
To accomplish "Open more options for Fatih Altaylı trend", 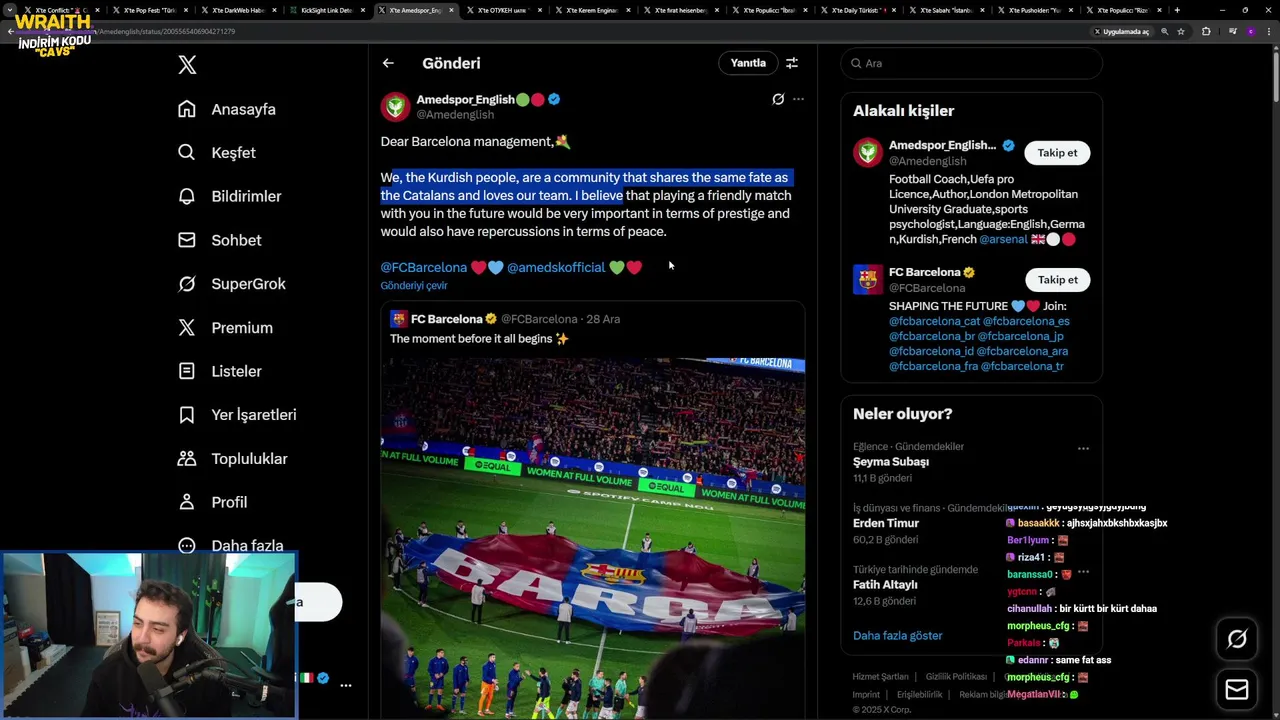I will point(1083,572).
